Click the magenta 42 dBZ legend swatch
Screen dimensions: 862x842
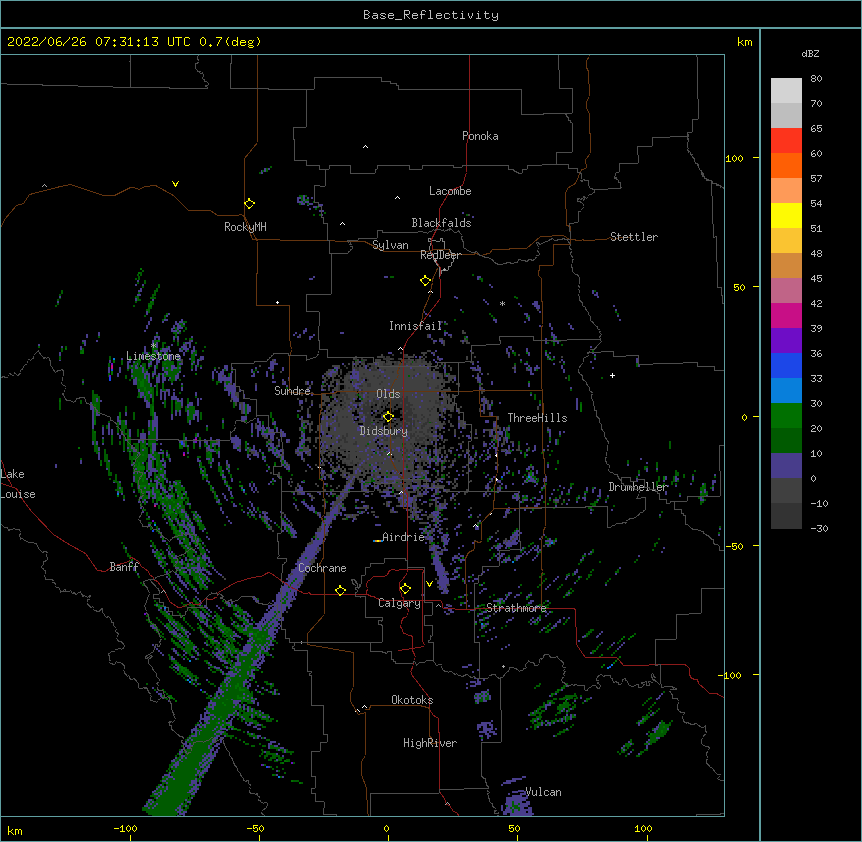[786, 315]
